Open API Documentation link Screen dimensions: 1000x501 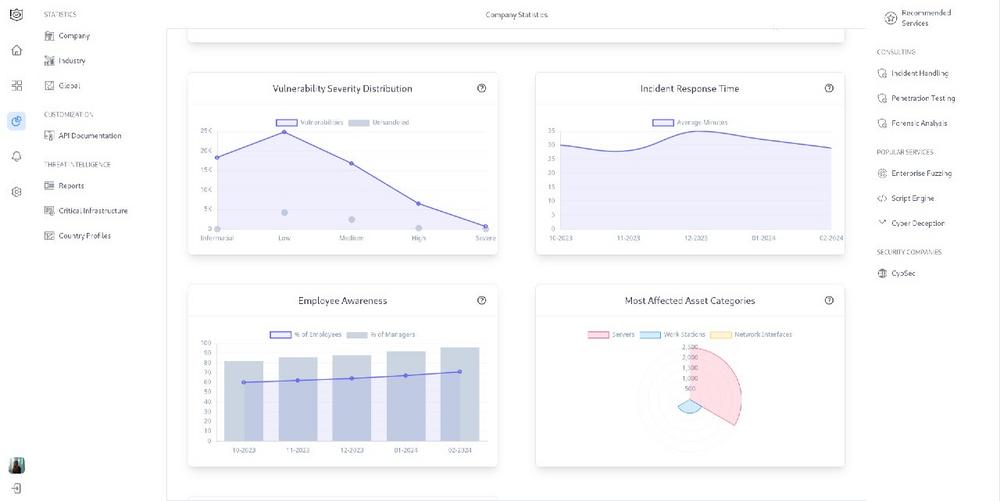point(89,136)
